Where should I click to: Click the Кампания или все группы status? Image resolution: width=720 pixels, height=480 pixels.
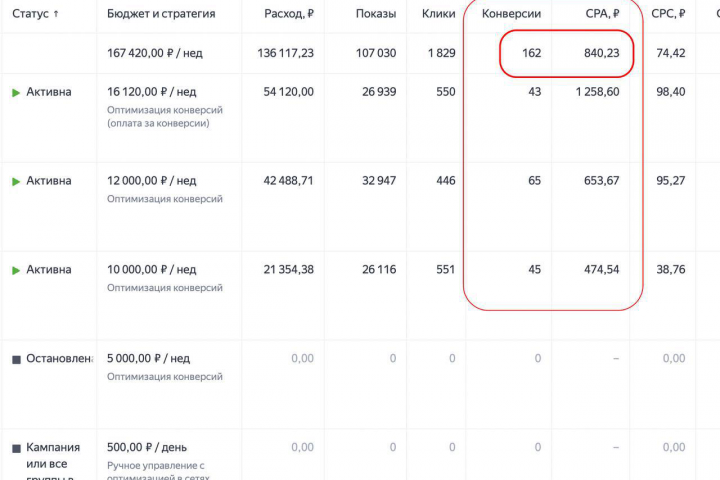53,462
